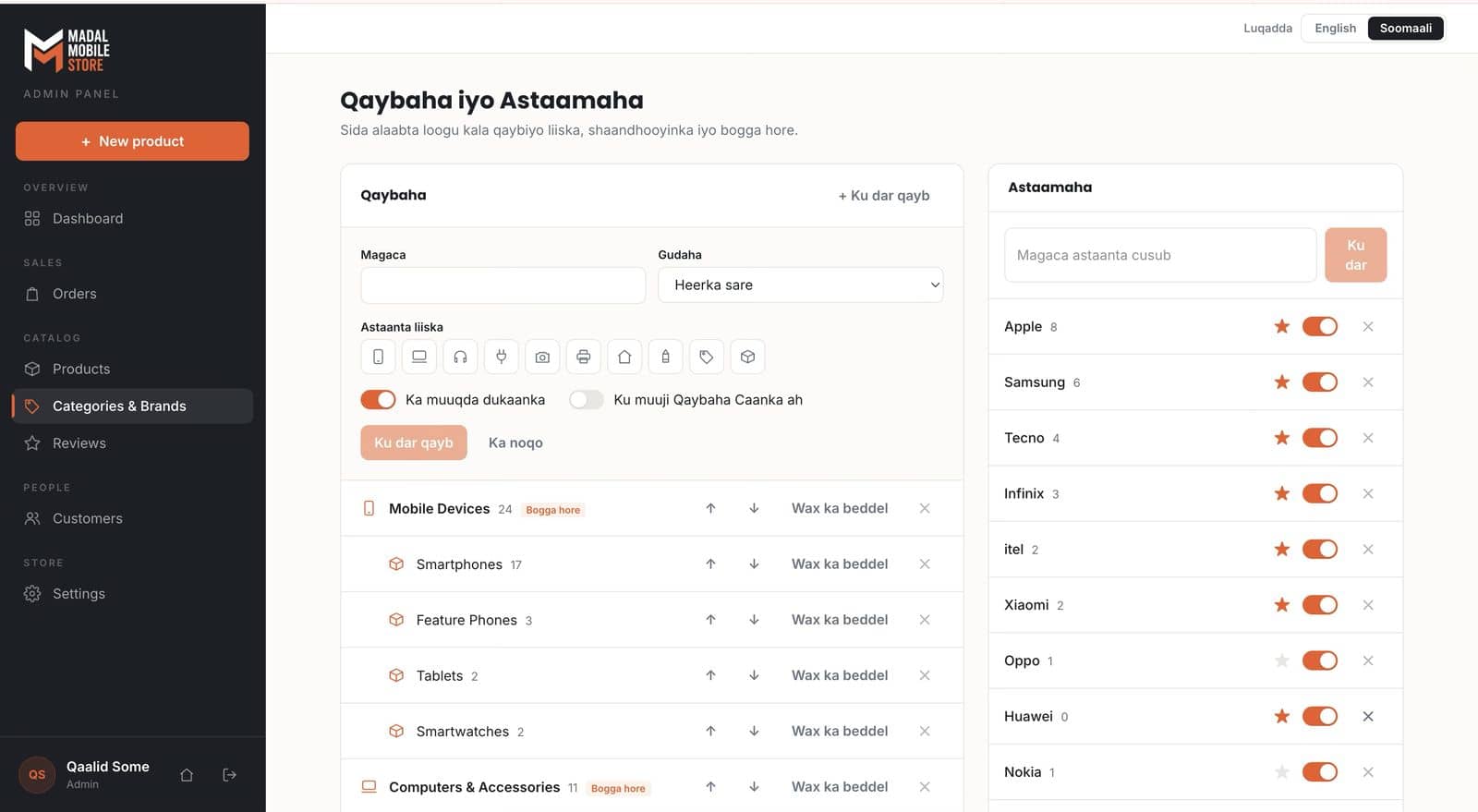Toggle the Oppo brand switch
The width and height of the screenshot is (1478, 812).
click(1320, 661)
